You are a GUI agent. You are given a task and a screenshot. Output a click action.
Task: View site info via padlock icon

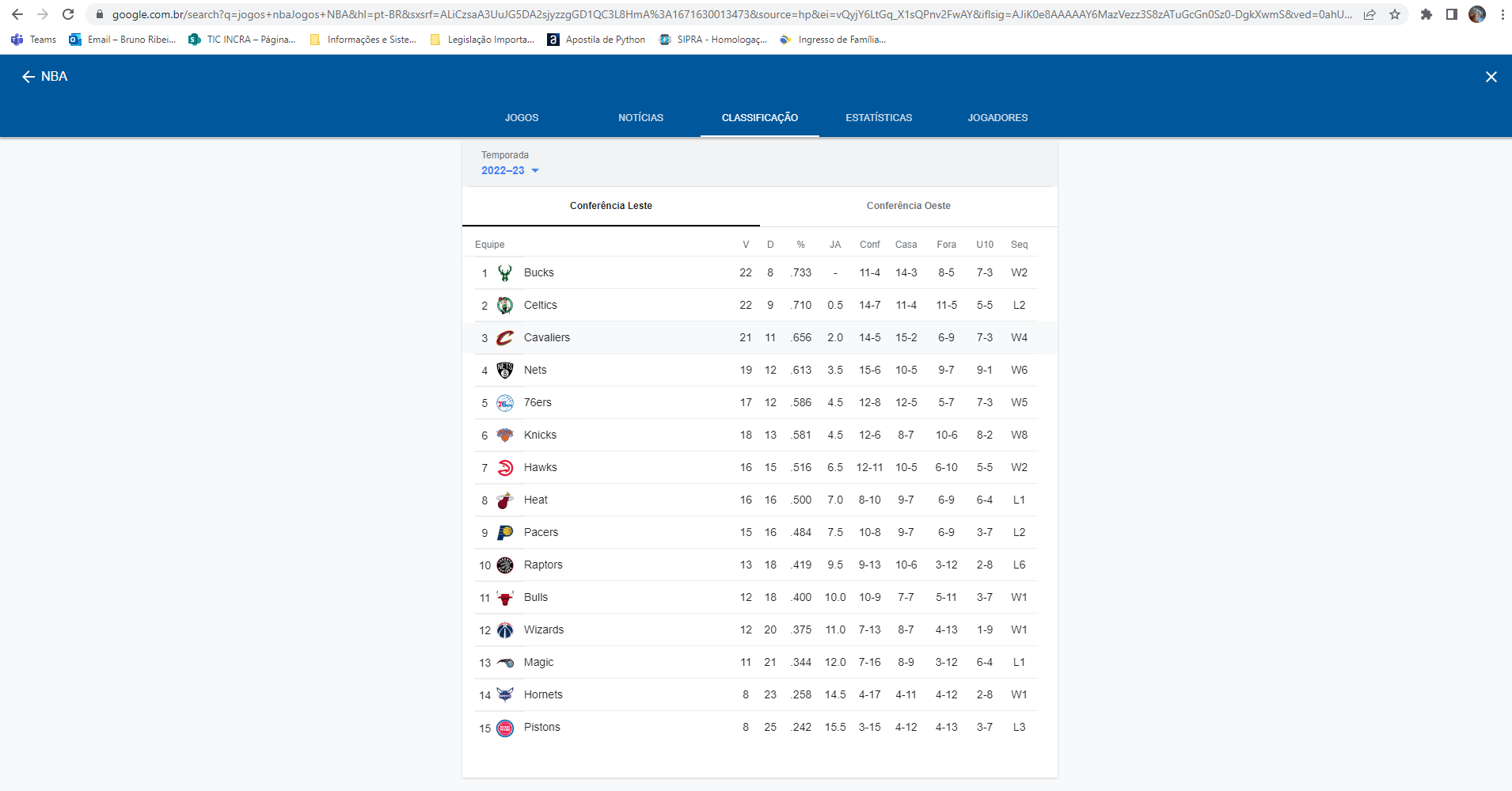pos(100,14)
